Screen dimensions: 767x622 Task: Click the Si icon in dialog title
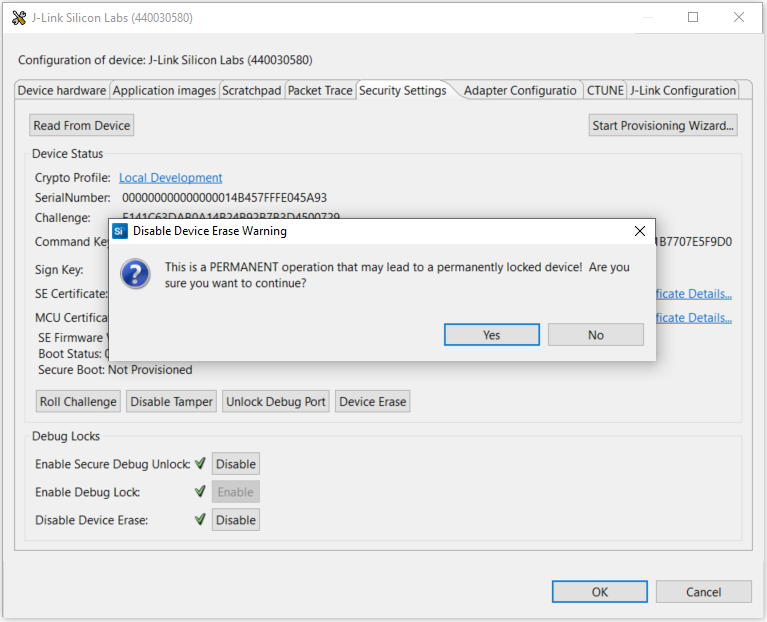pos(120,231)
